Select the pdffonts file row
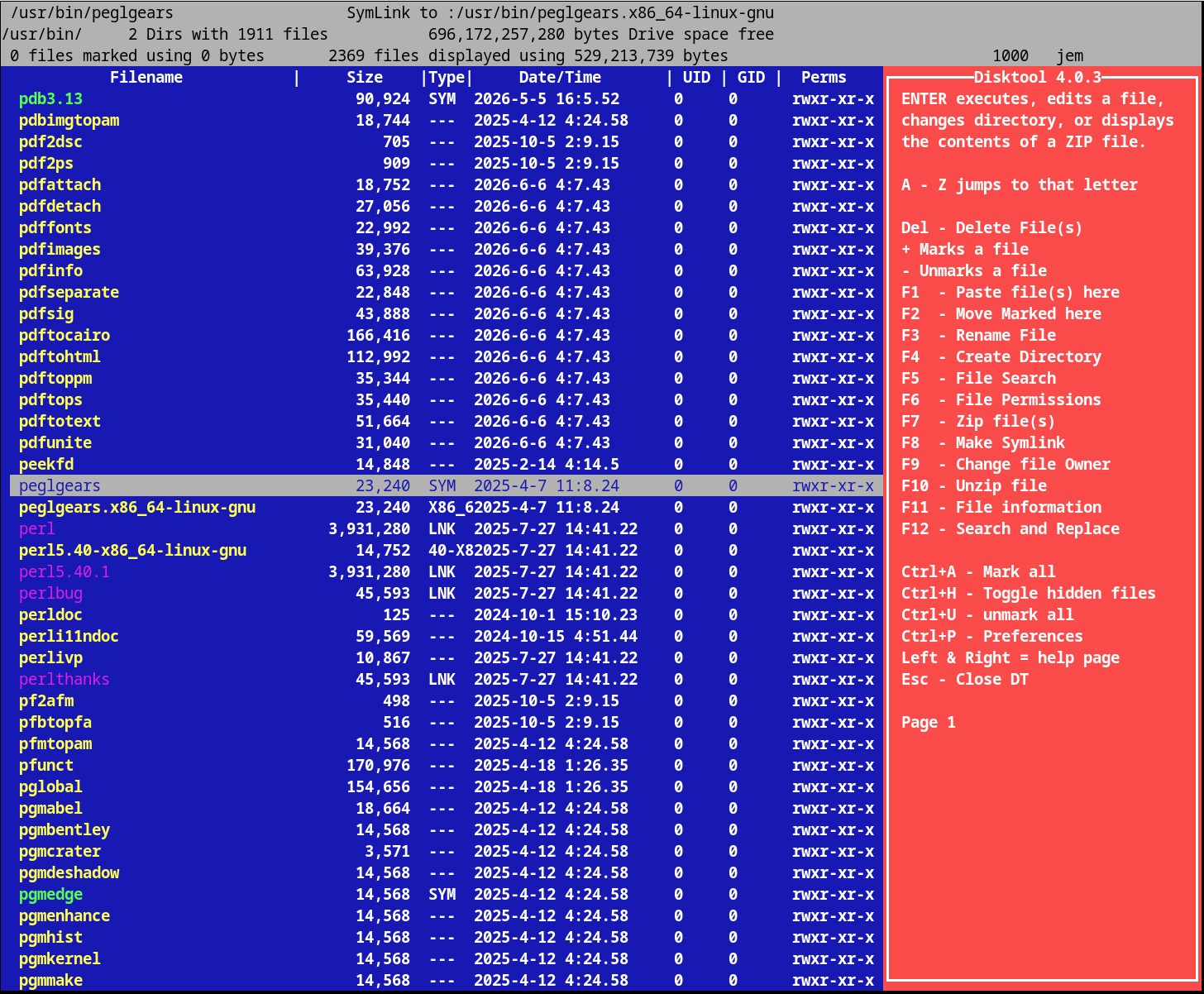Image resolution: width=1204 pixels, height=994 pixels. click(x=447, y=228)
